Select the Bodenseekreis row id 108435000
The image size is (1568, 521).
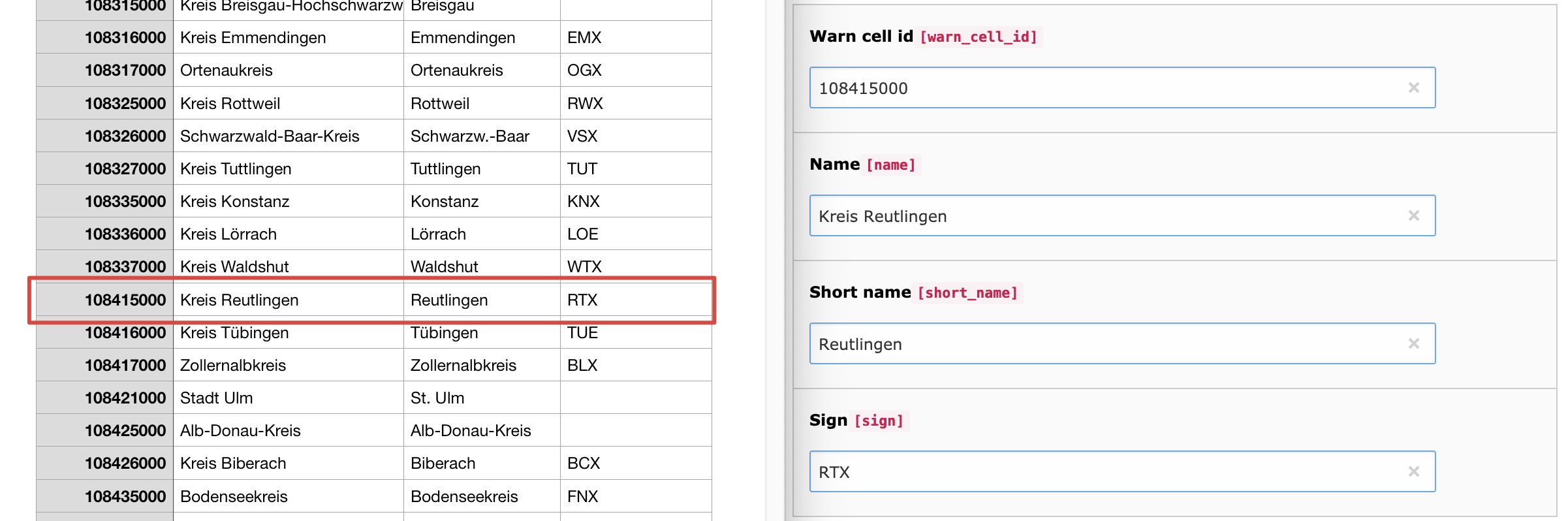click(125, 496)
